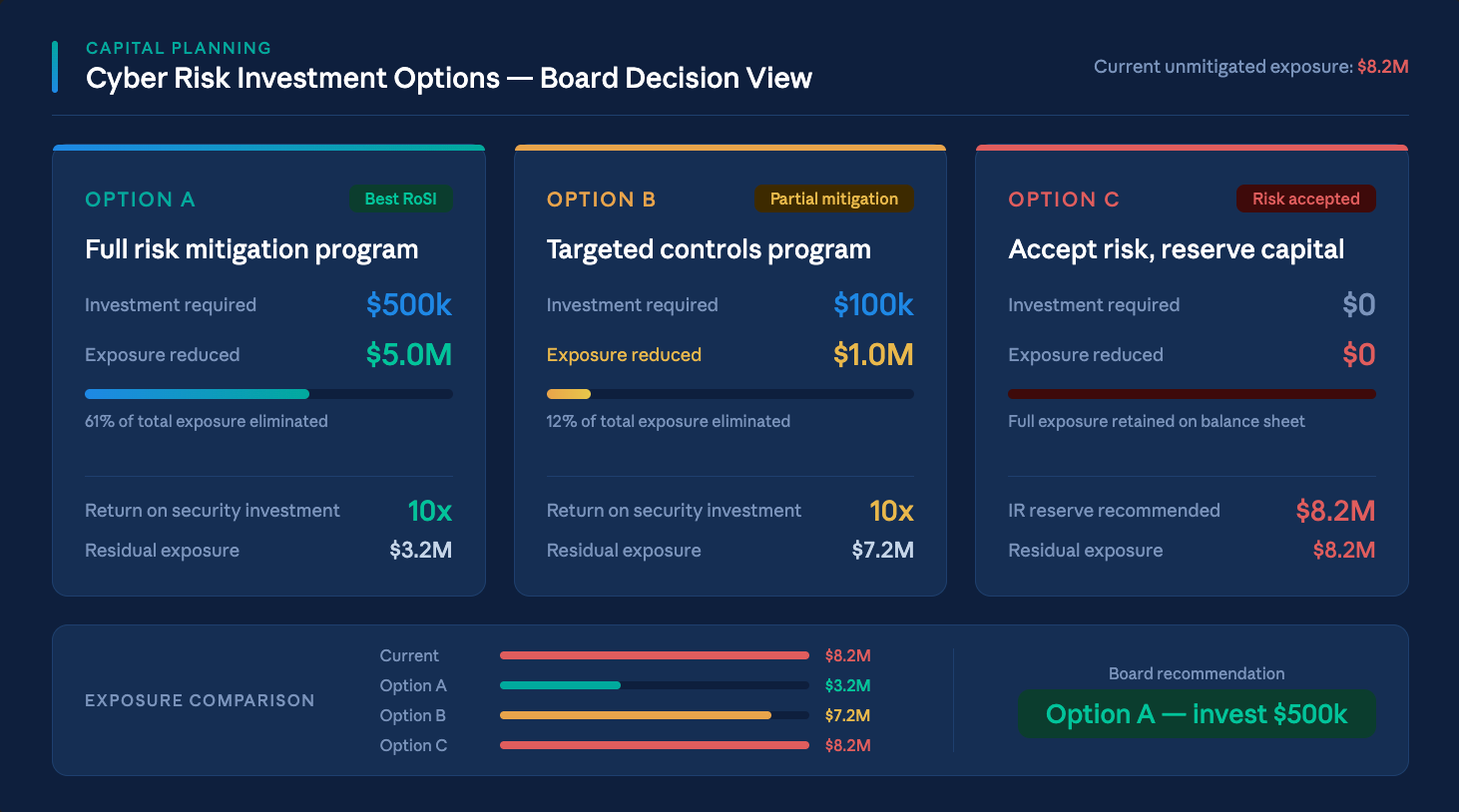This screenshot has width=1459, height=812.
Task: Click the Current bar in Exposure Comparison
Action: [x=654, y=655]
